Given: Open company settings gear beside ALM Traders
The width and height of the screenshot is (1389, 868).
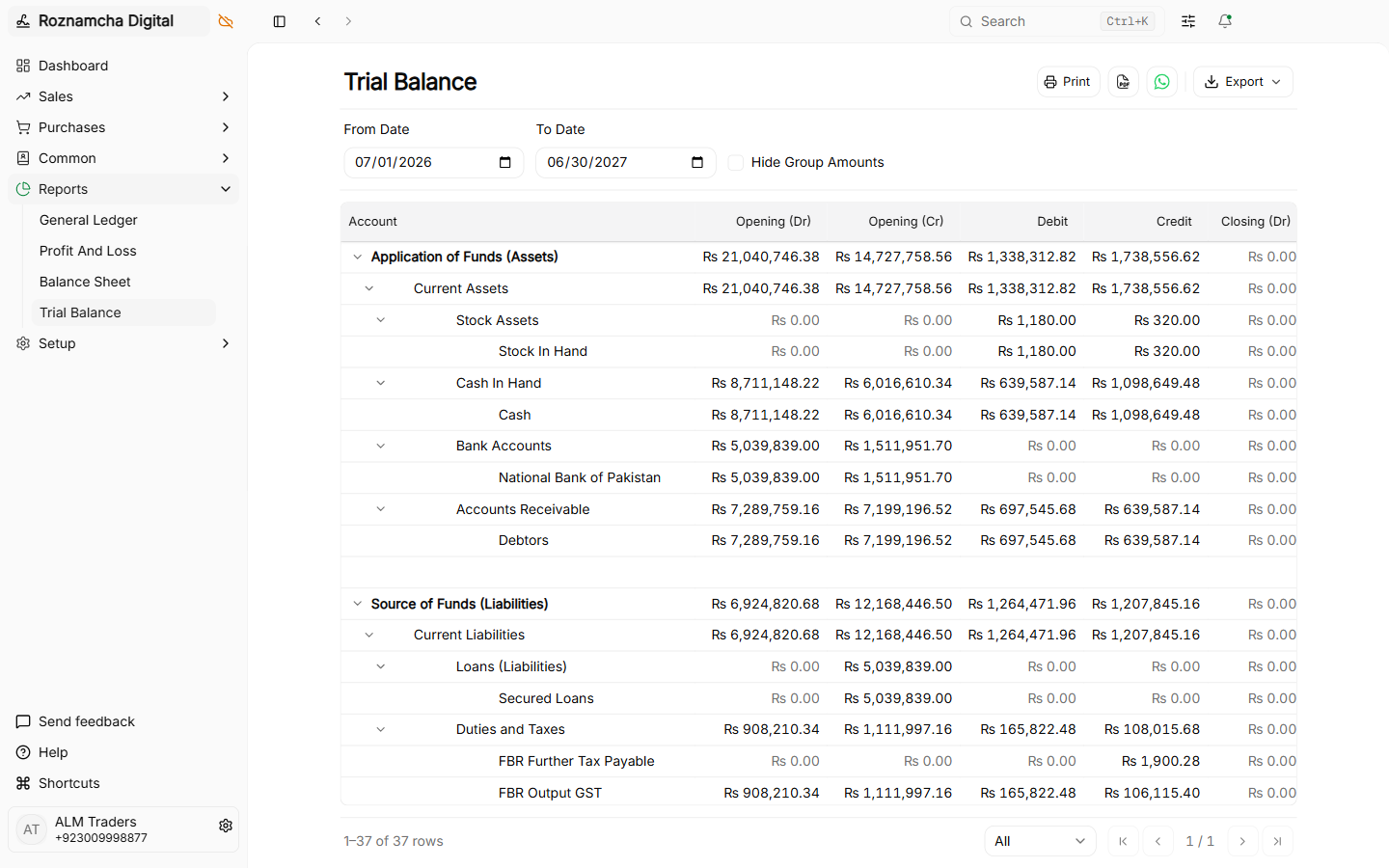Looking at the screenshot, I should [226, 826].
